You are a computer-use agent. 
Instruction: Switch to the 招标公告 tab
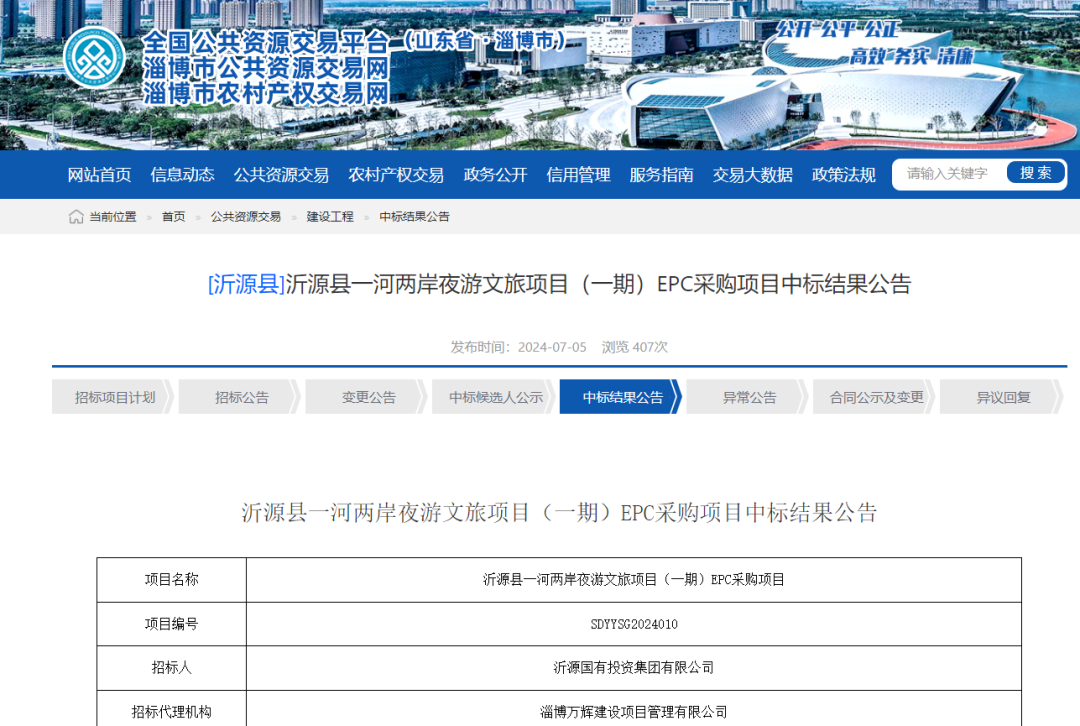point(238,396)
